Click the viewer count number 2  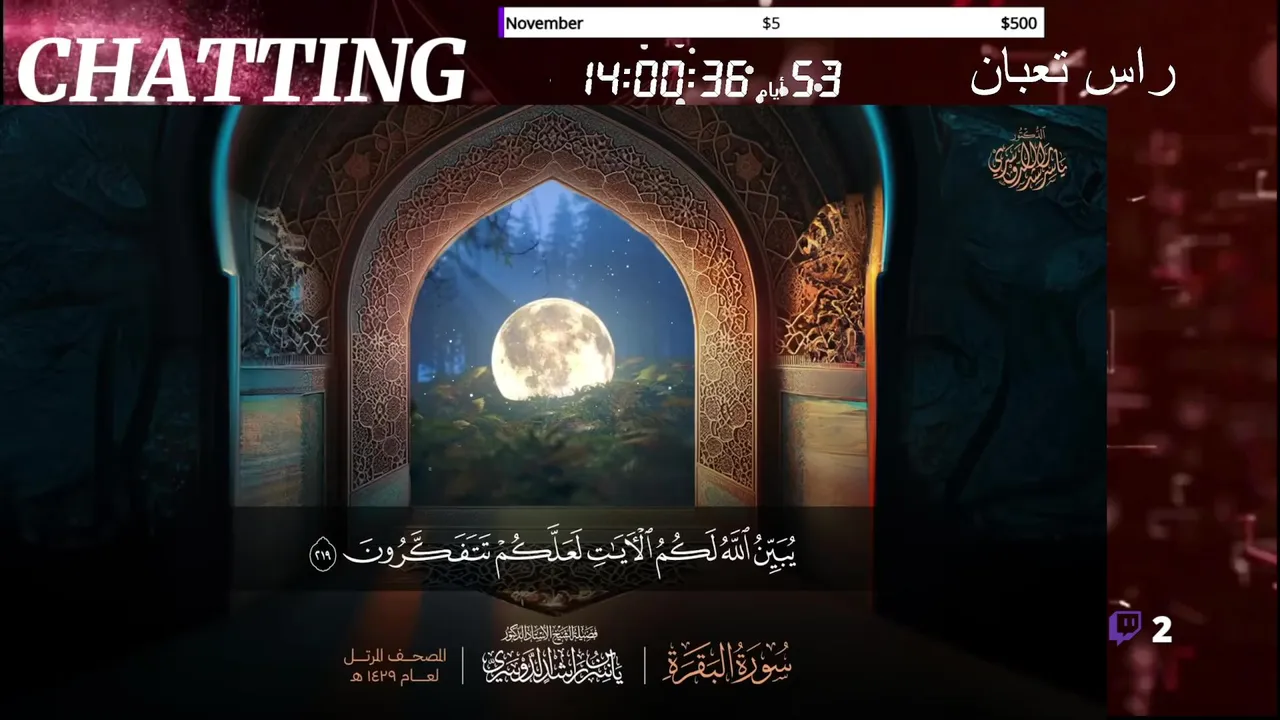point(1161,629)
